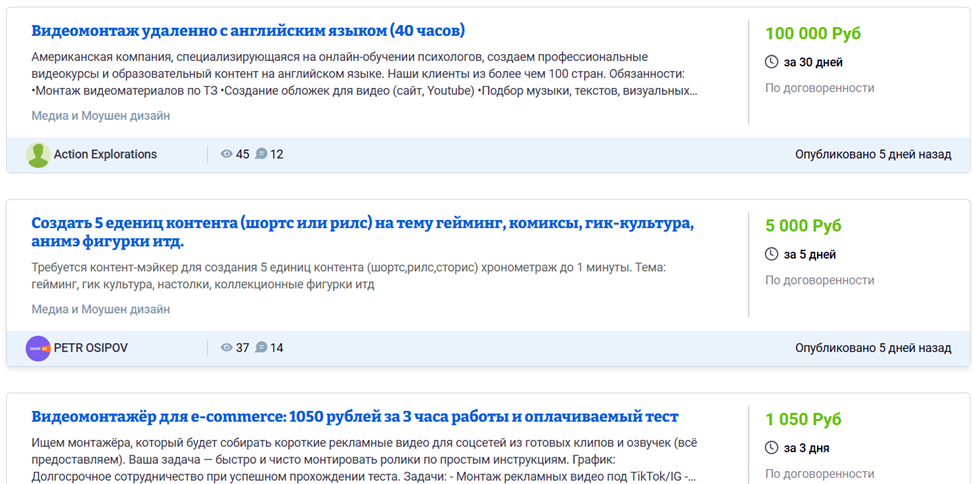Click "По договоренности" under the 5 000 Руб price
The height and width of the screenshot is (484, 974).
(x=820, y=280)
